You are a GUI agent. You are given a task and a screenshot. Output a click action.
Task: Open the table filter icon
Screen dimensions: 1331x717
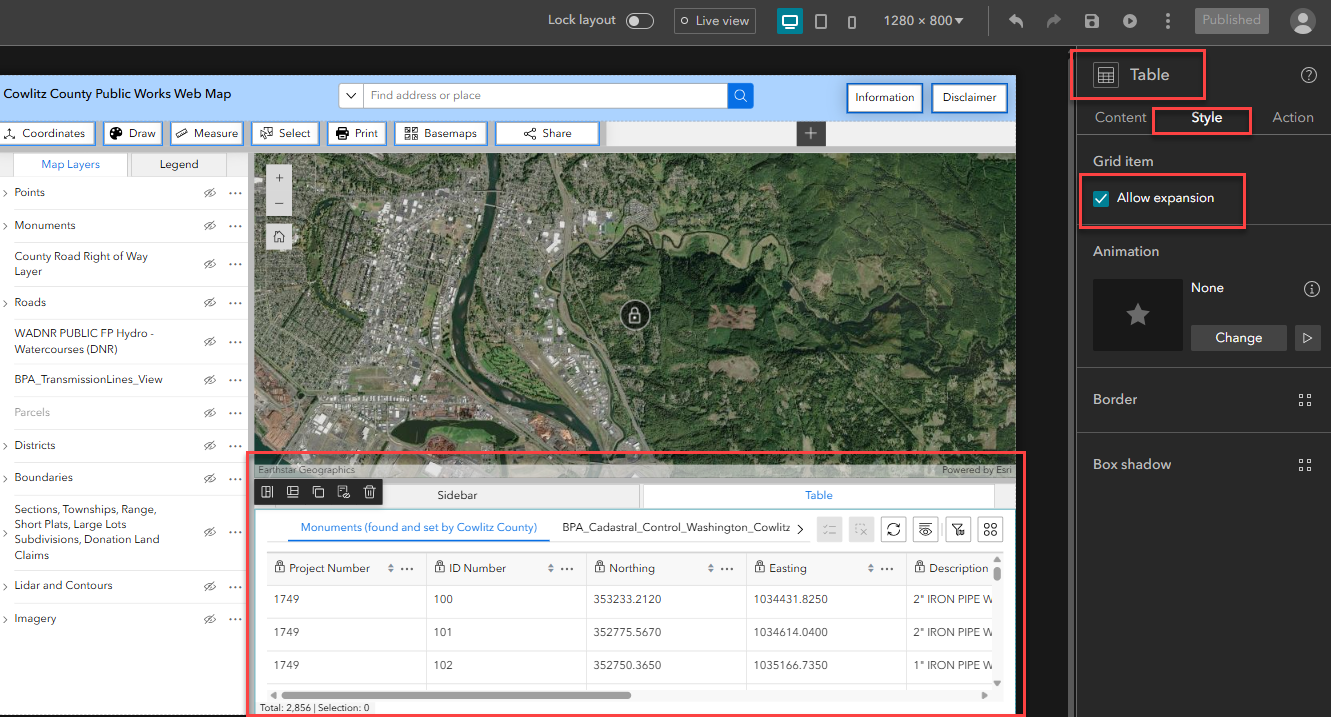pyautogui.click(x=958, y=529)
